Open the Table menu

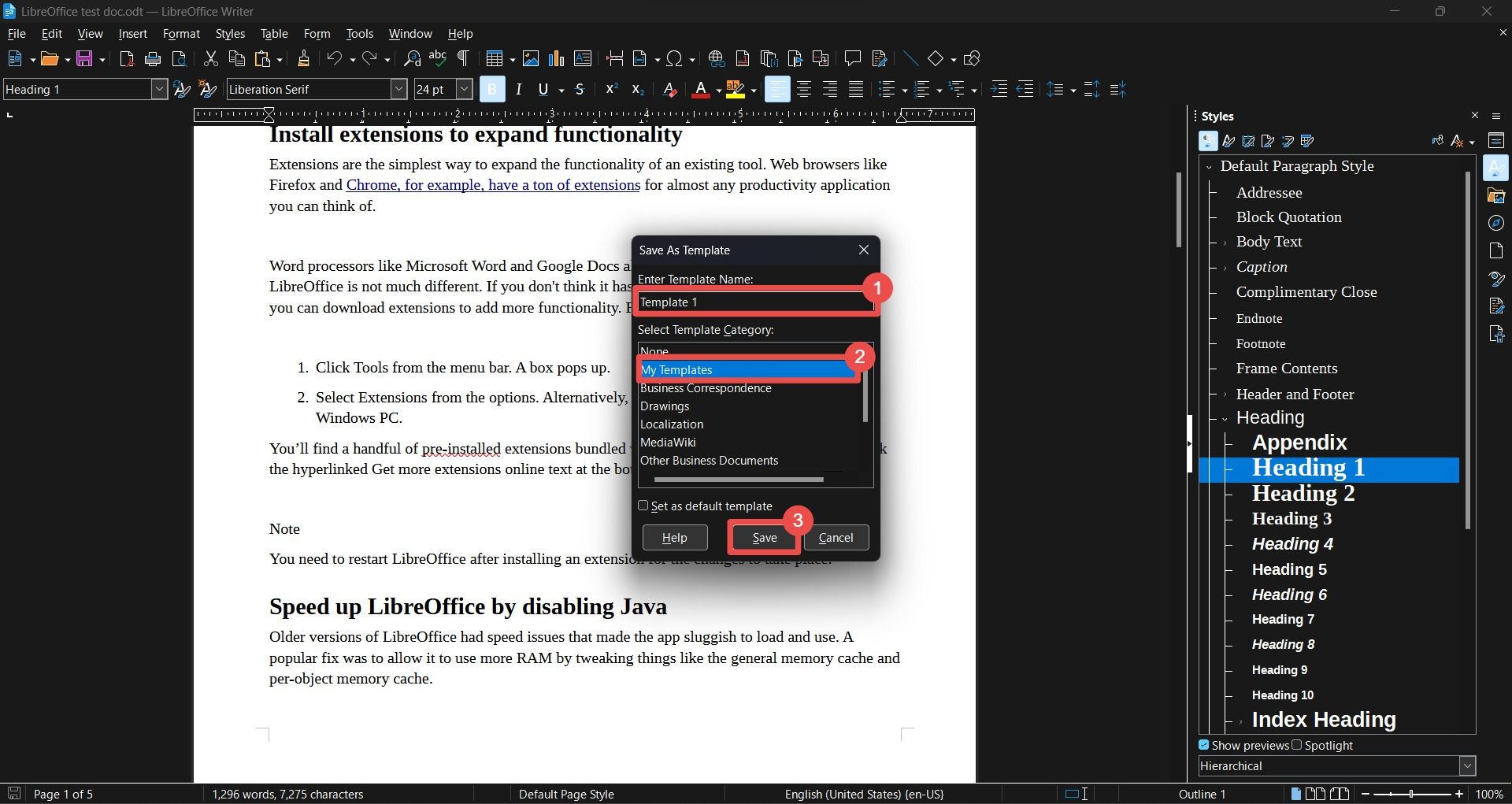pos(274,33)
